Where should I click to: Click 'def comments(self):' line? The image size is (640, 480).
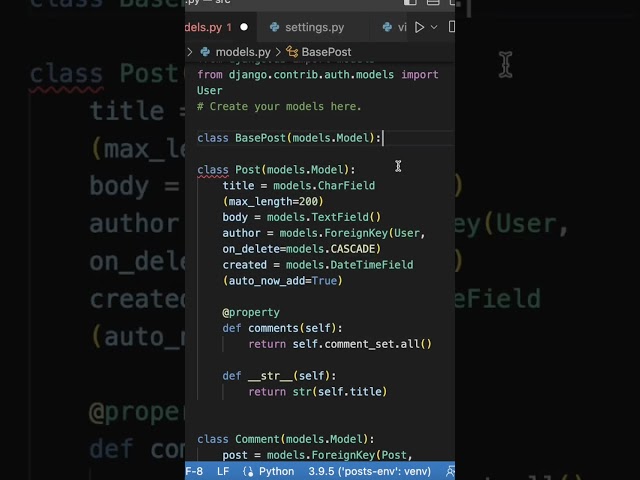[x=282, y=328]
